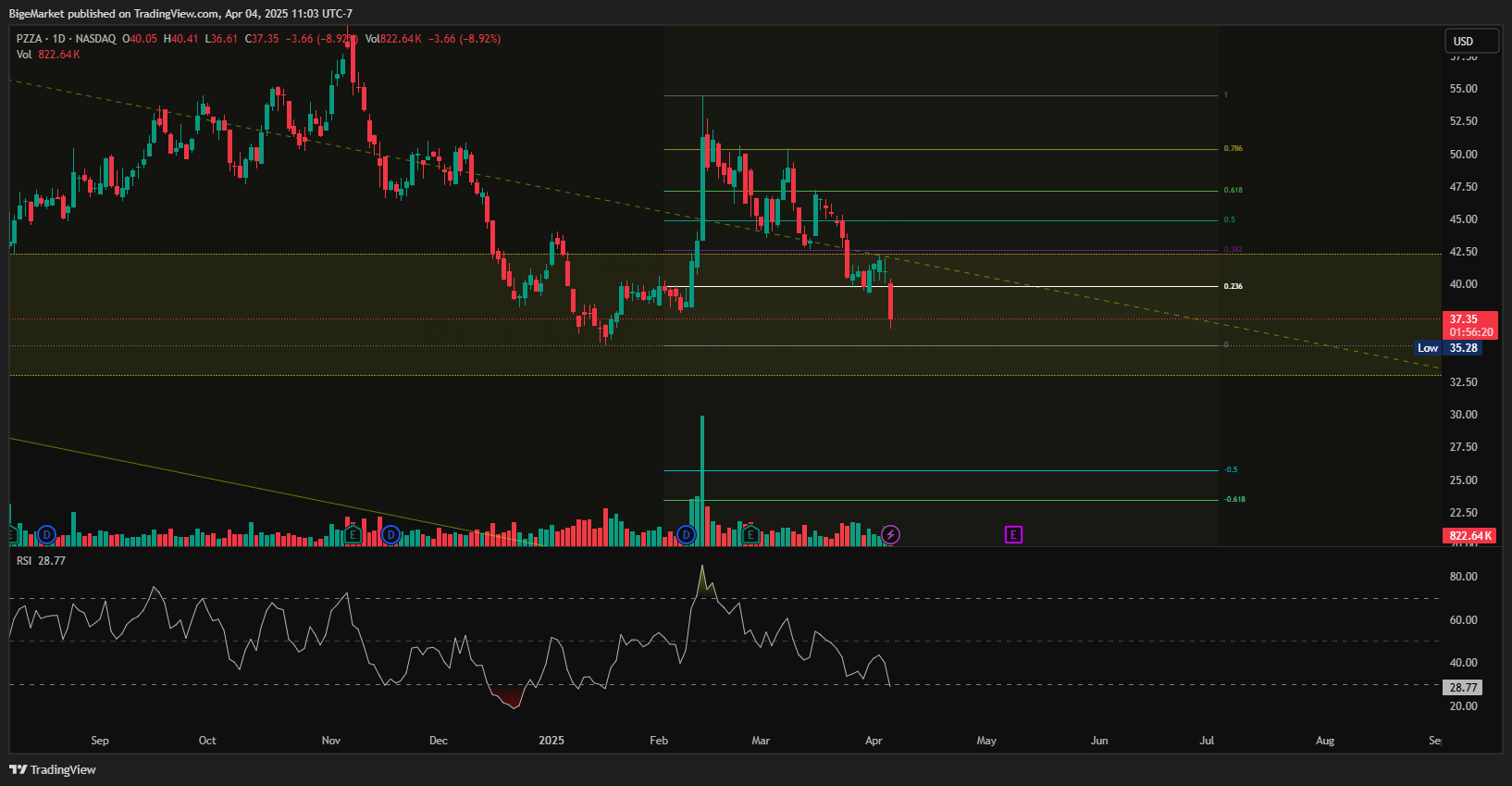This screenshot has width=1512, height=786.
Task: Click the BigeMarket author name in the header
Action: coord(37,14)
